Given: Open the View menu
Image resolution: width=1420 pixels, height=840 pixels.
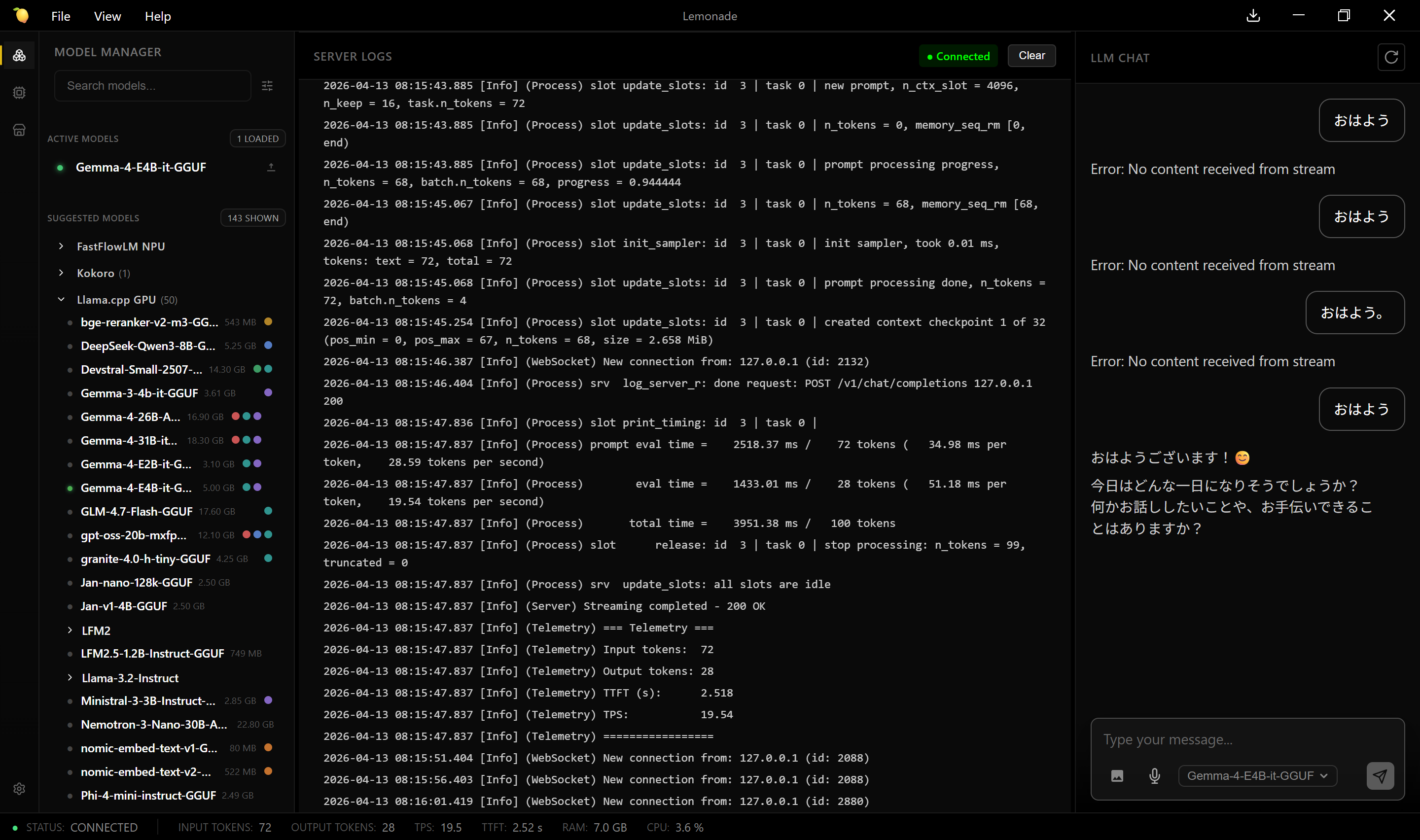Looking at the screenshot, I should coord(107,16).
